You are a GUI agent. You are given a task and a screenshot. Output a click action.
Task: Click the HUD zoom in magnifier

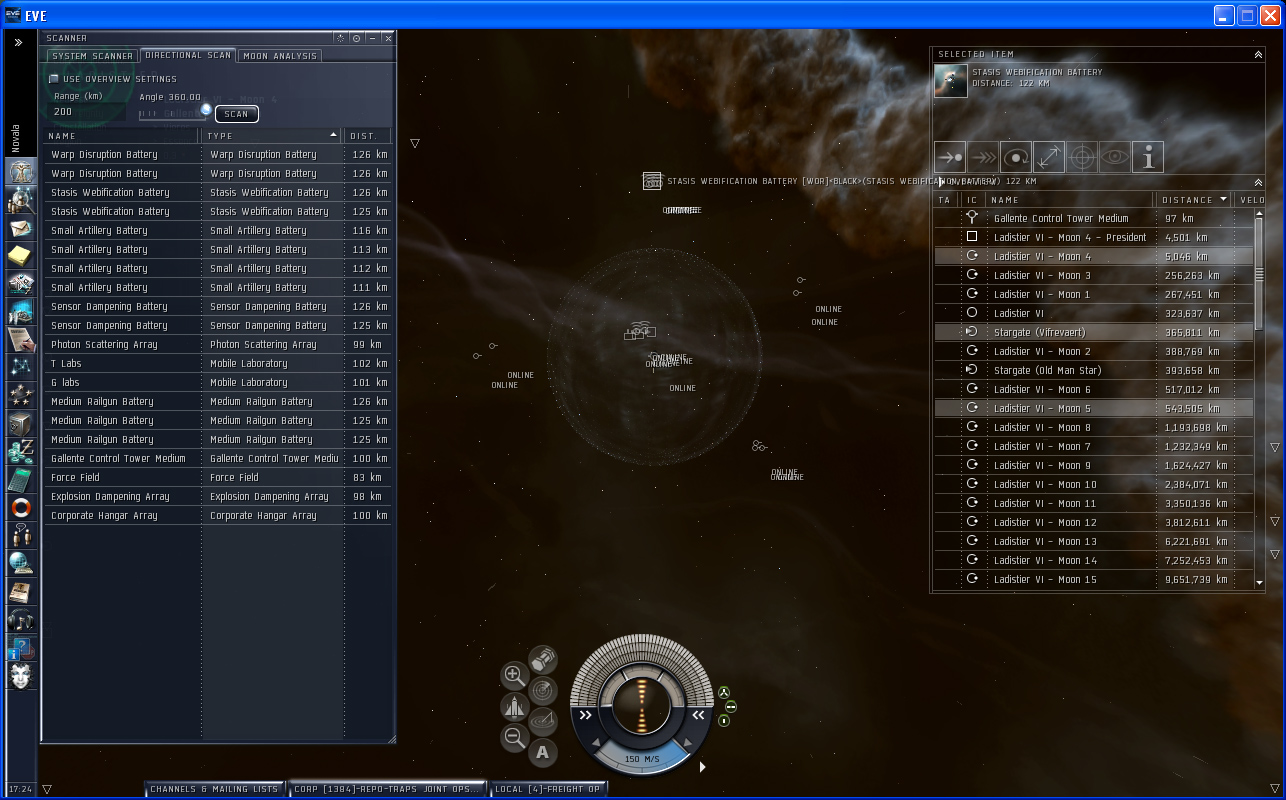click(514, 675)
